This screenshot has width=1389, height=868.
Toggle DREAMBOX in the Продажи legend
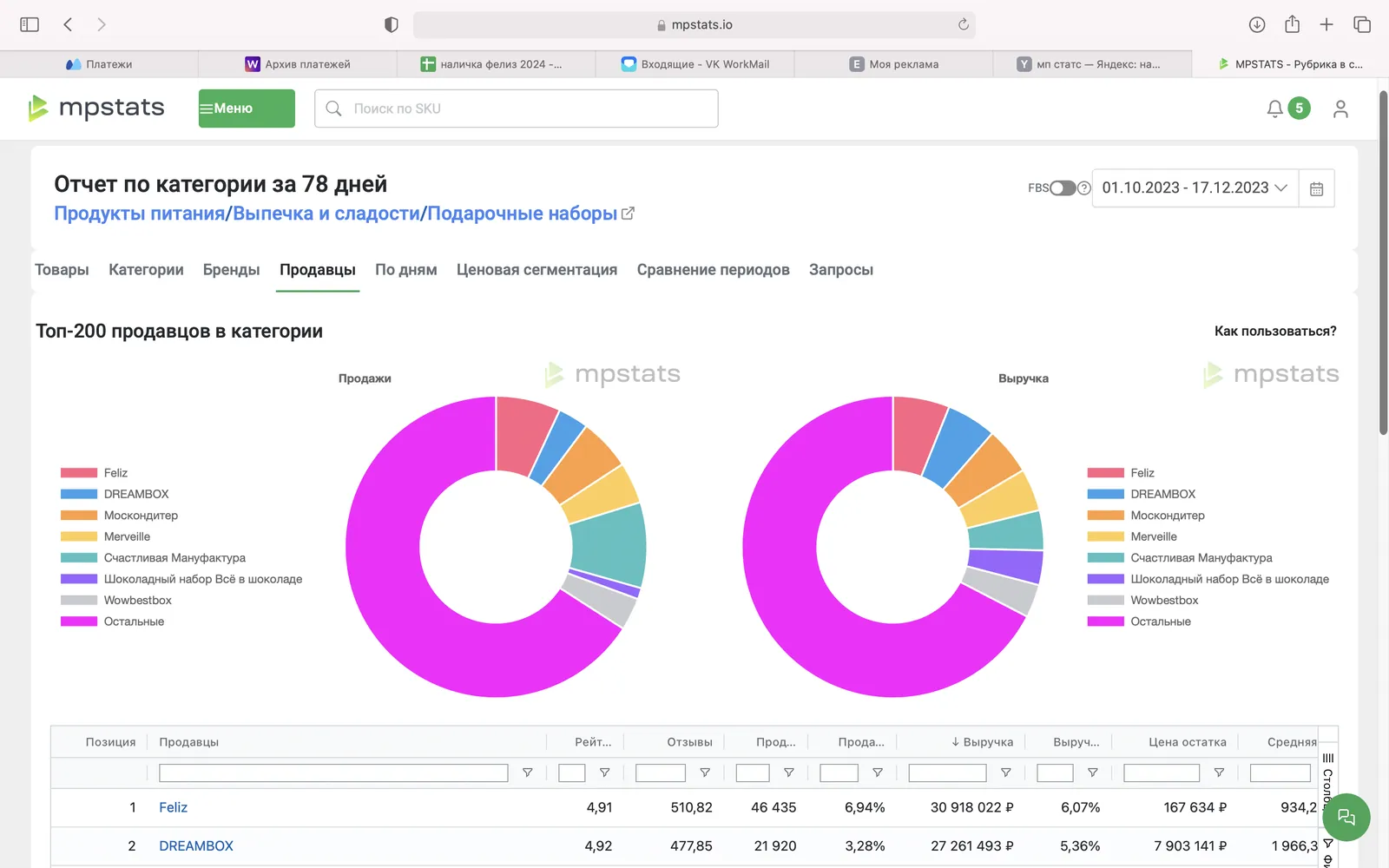click(115, 494)
